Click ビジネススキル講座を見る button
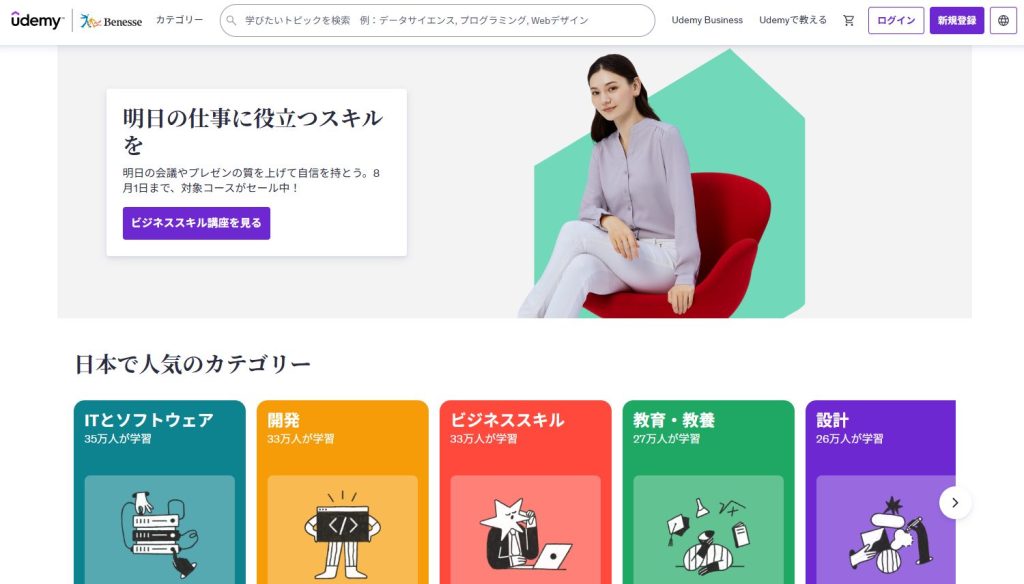 (x=196, y=223)
